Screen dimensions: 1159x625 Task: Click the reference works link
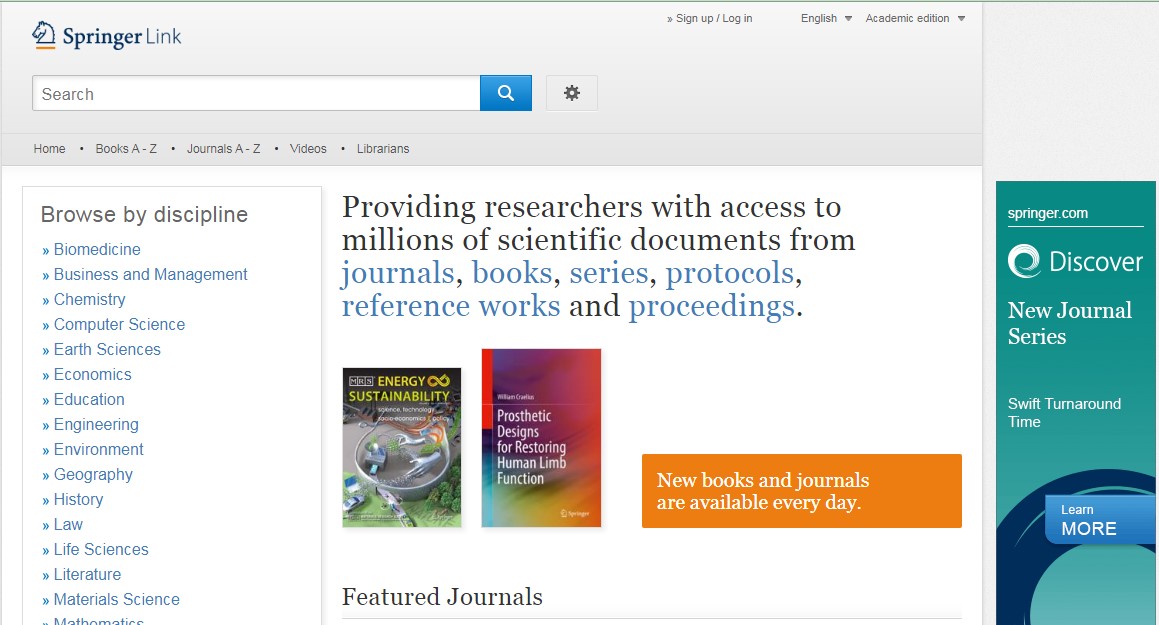coord(451,306)
